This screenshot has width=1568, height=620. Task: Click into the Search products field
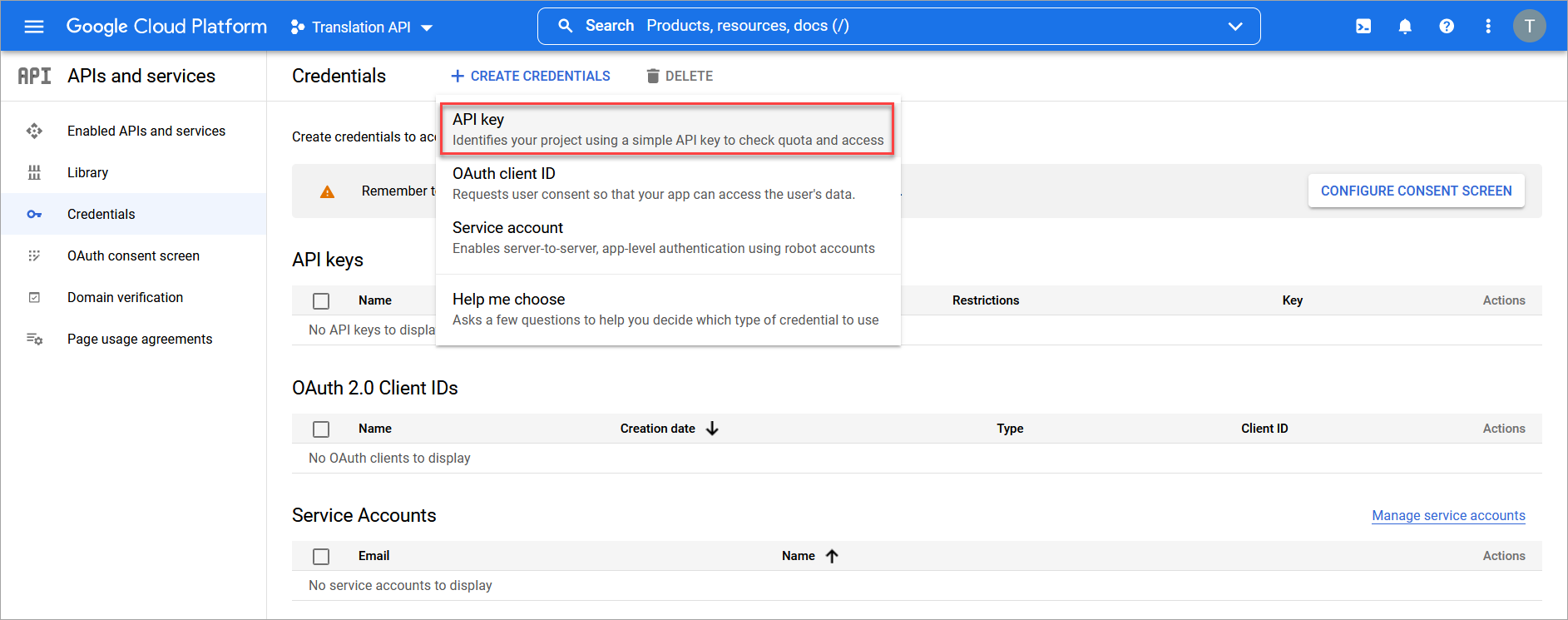[x=898, y=26]
